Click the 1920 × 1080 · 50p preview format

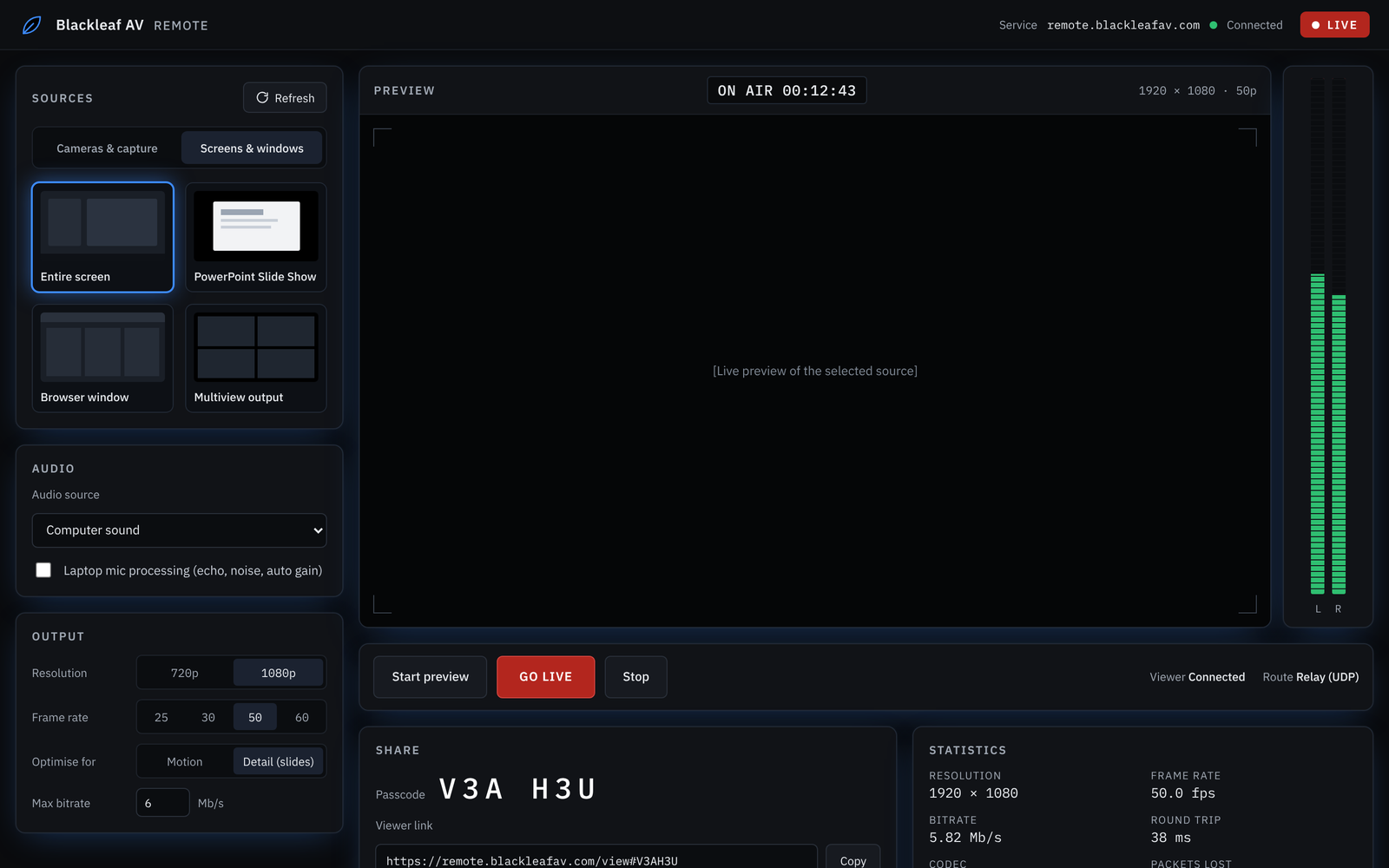pos(1197,90)
